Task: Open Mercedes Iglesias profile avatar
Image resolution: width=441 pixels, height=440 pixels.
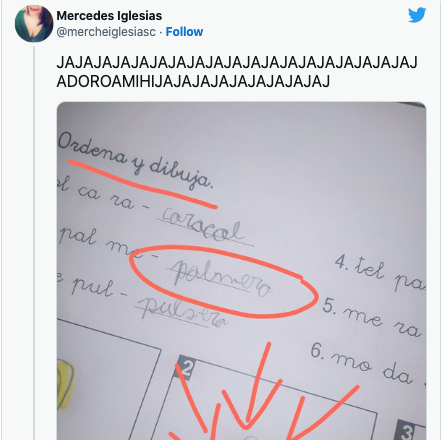Action: pos(34,24)
